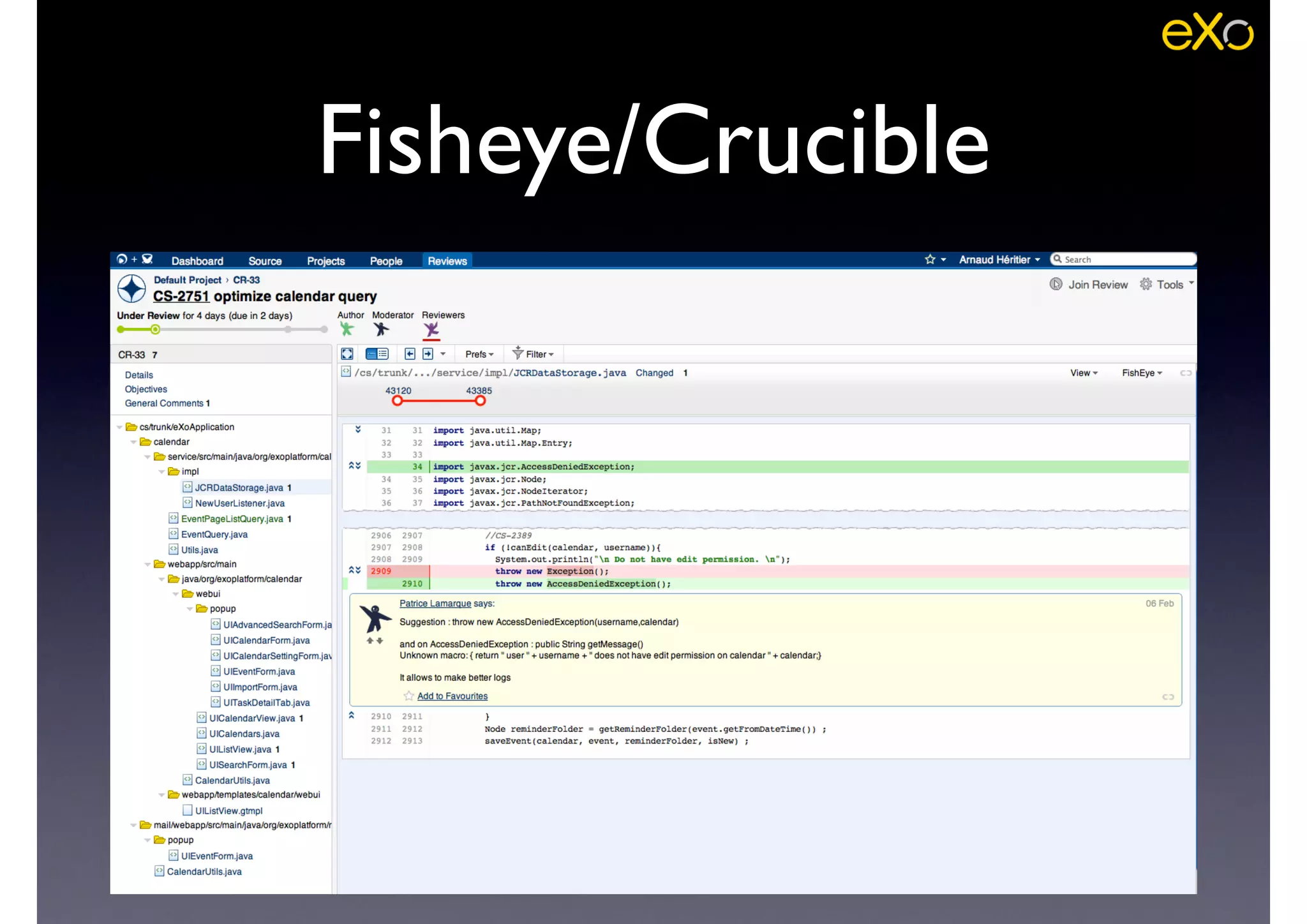
Task: Click the Join Review clock icon
Action: pos(1056,284)
